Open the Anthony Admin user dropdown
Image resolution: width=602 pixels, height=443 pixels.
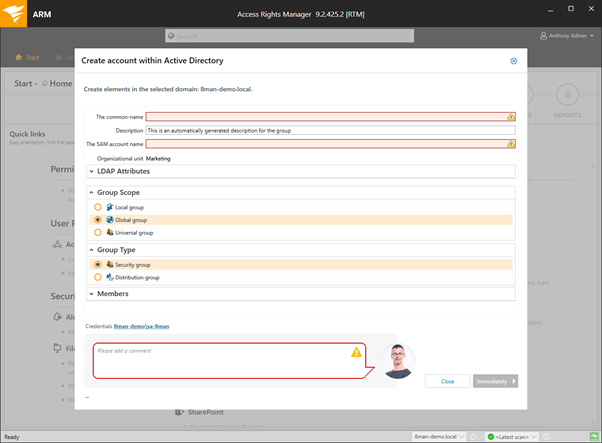pyautogui.click(x=567, y=36)
